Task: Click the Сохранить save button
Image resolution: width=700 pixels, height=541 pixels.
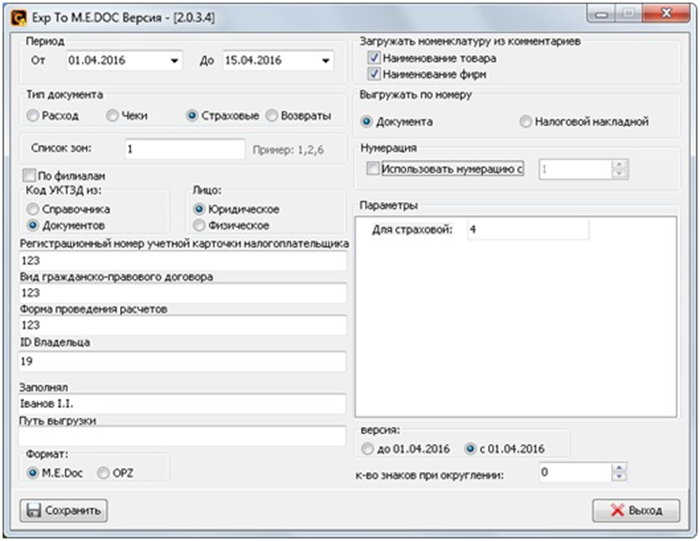Action: point(64,510)
